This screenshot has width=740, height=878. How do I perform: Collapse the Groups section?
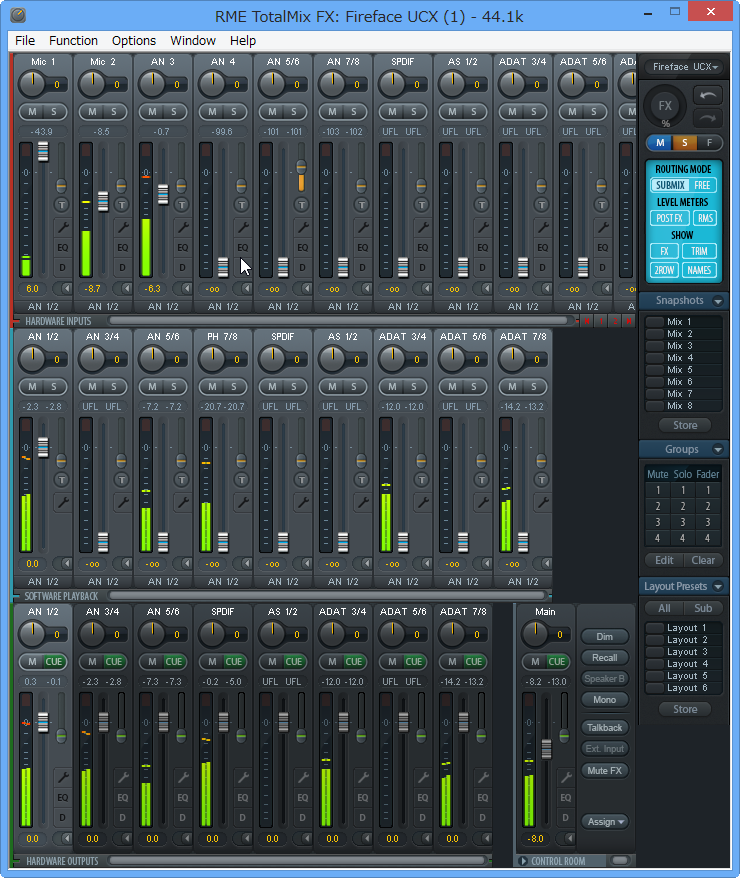tap(718, 450)
